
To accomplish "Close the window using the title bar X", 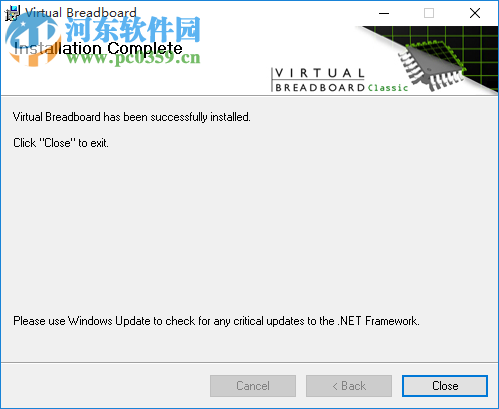I will (x=475, y=13).
